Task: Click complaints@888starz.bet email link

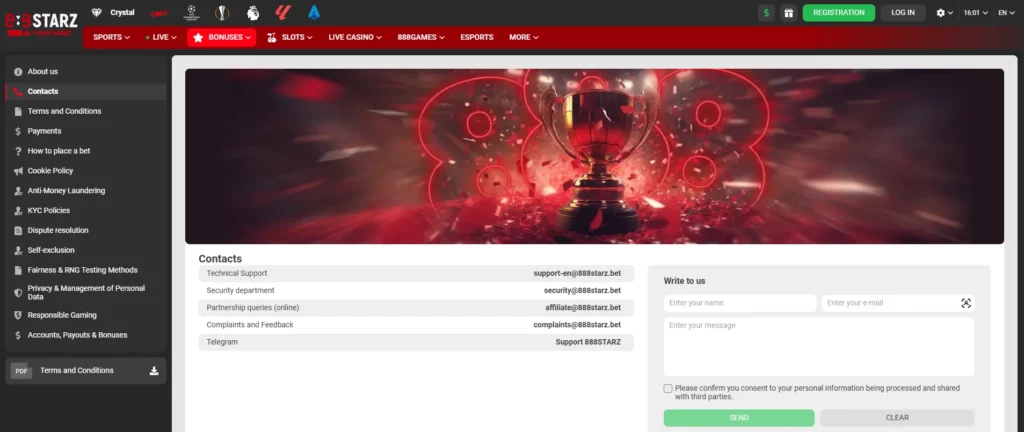Action: (x=577, y=324)
